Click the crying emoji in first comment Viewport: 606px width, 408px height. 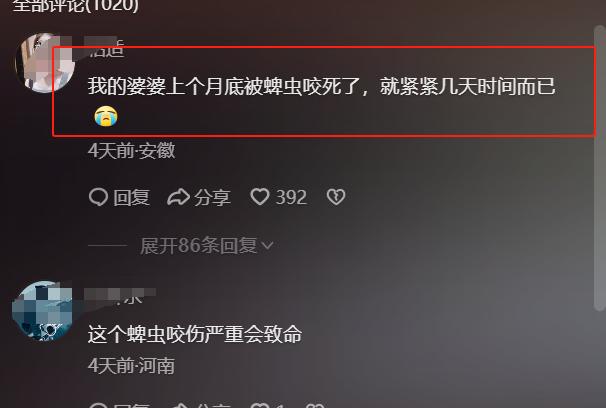pos(106,116)
